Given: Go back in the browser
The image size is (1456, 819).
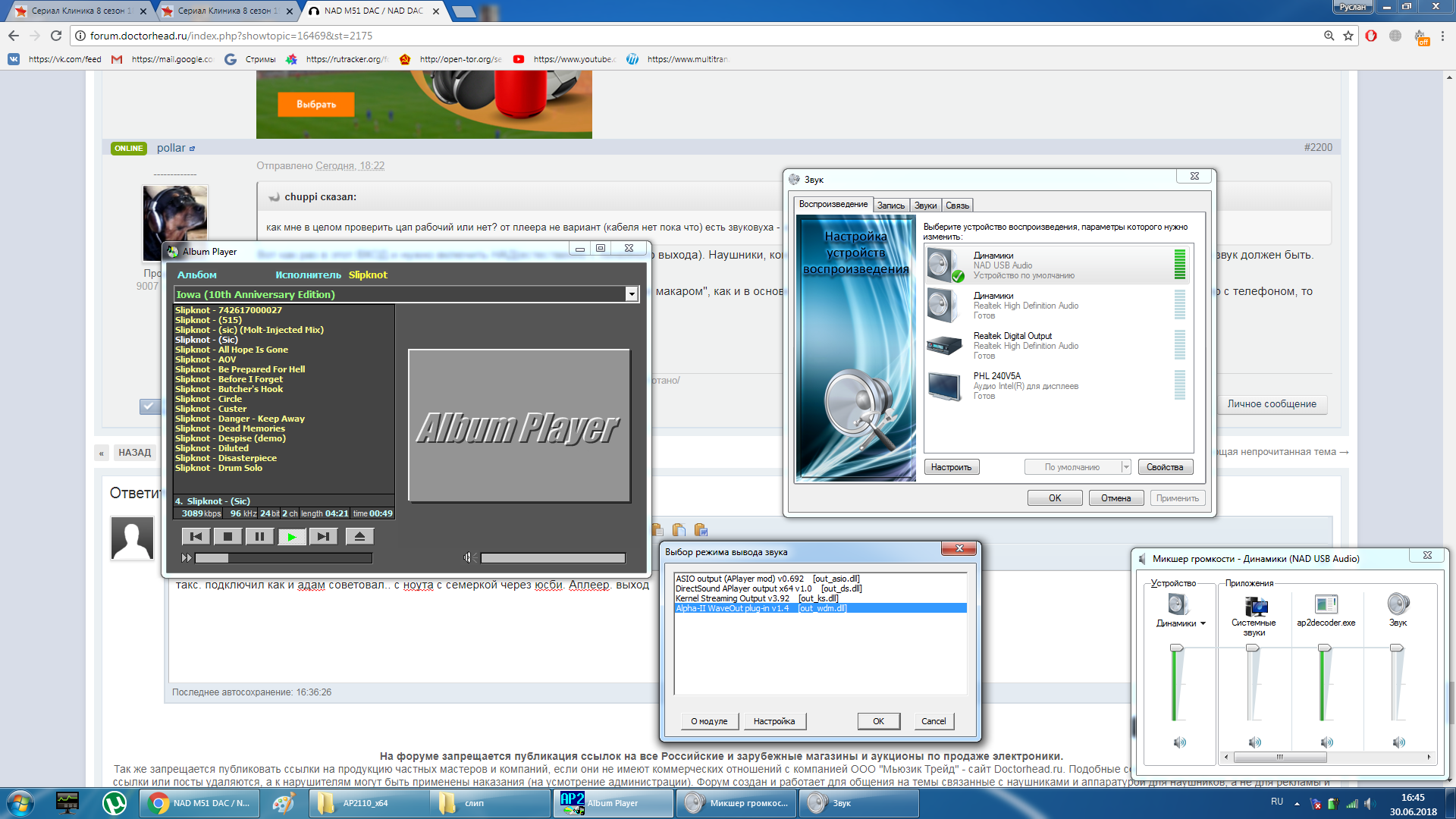Looking at the screenshot, I should [14, 36].
